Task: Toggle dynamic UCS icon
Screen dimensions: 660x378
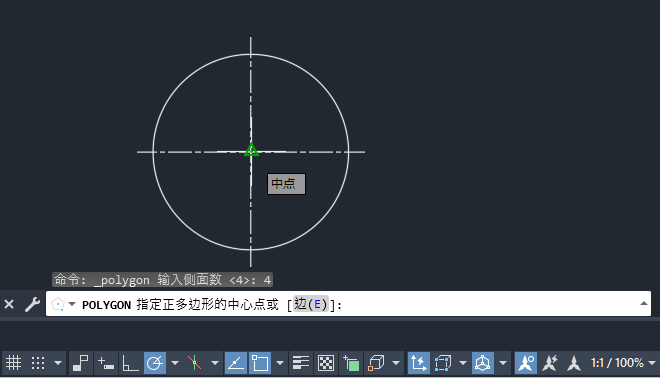Action: tap(418, 362)
